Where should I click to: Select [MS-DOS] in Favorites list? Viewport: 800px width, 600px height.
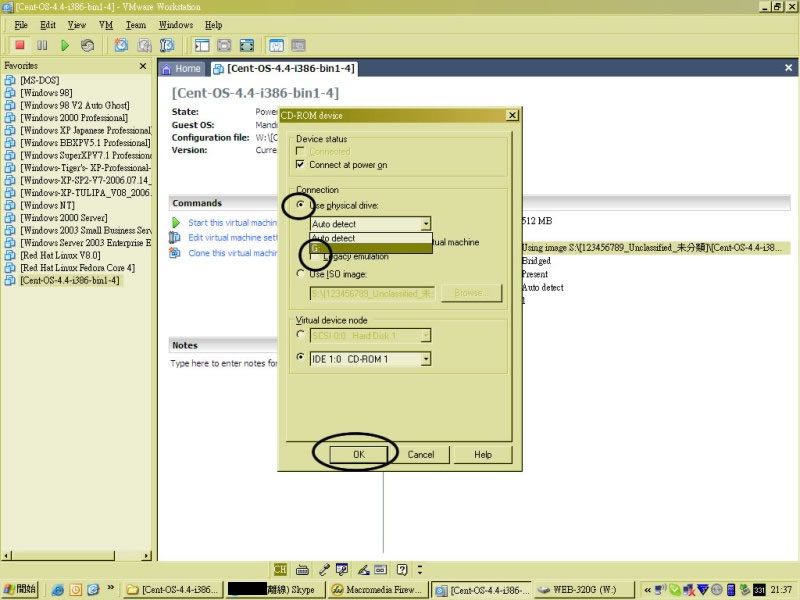click(39, 80)
